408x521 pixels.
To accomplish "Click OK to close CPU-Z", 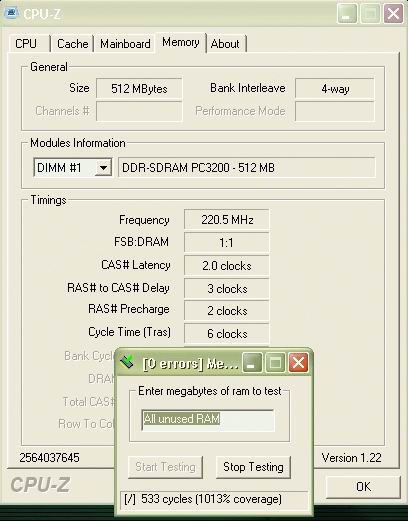I will tap(363, 487).
